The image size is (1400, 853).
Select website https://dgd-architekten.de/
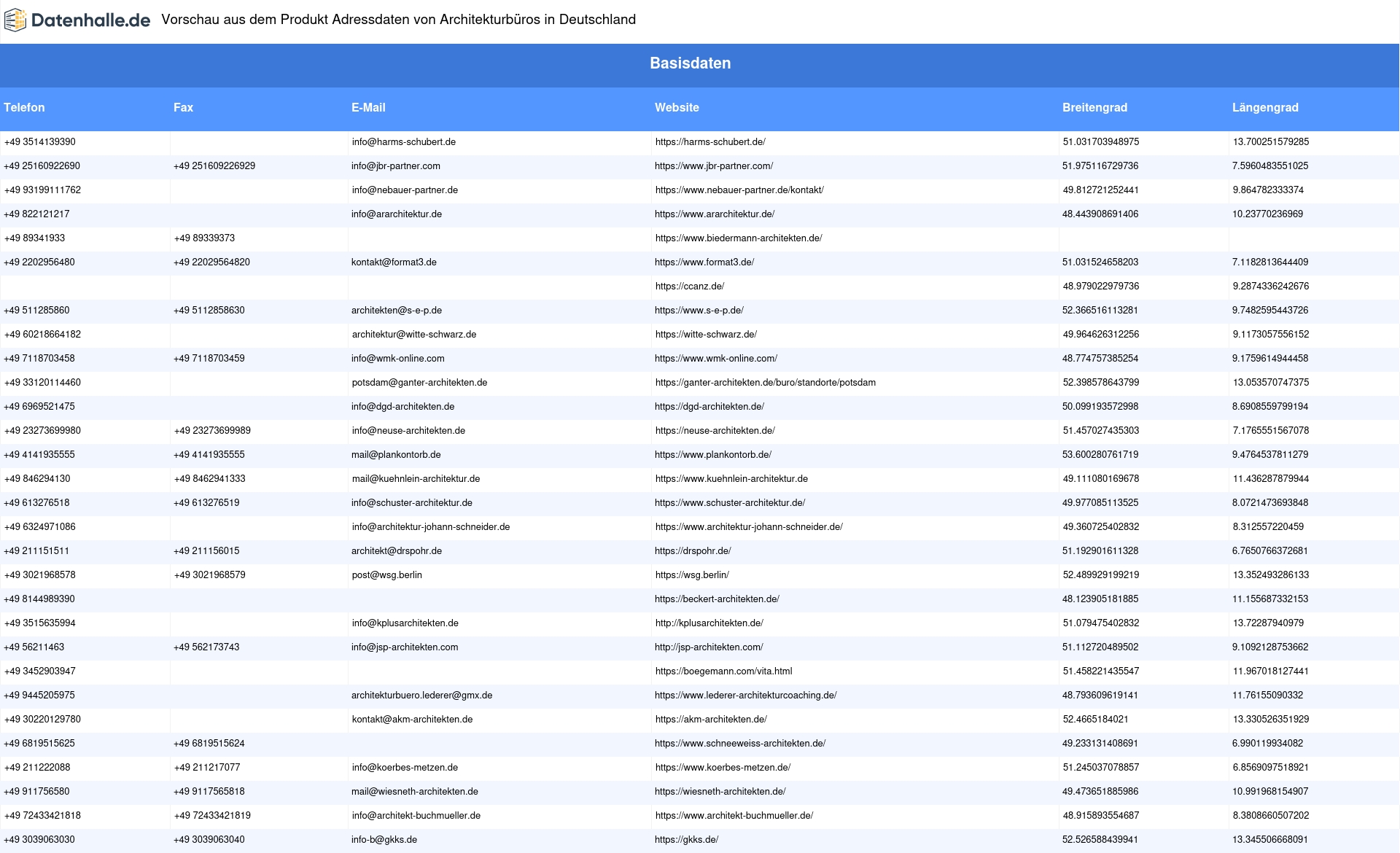pos(709,407)
